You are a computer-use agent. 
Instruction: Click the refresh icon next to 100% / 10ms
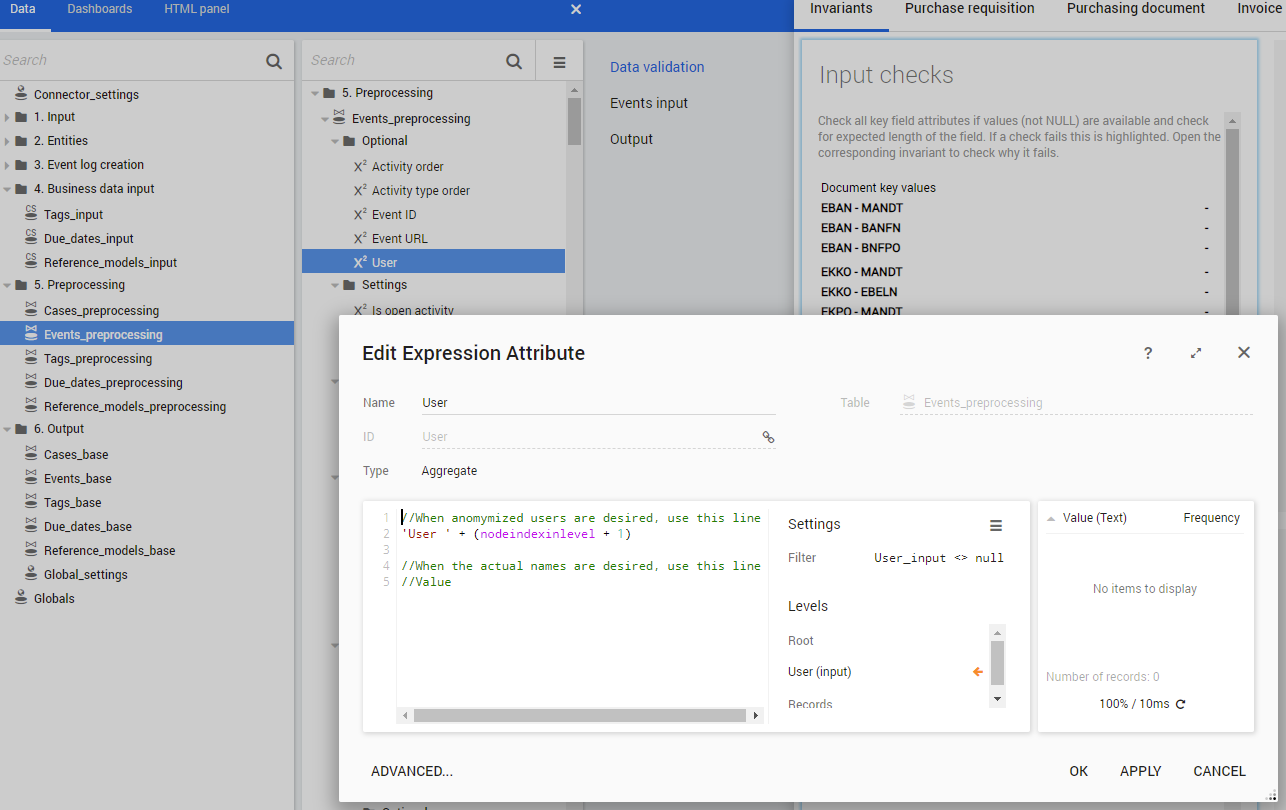pyautogui.click(x=1181, y=704)
